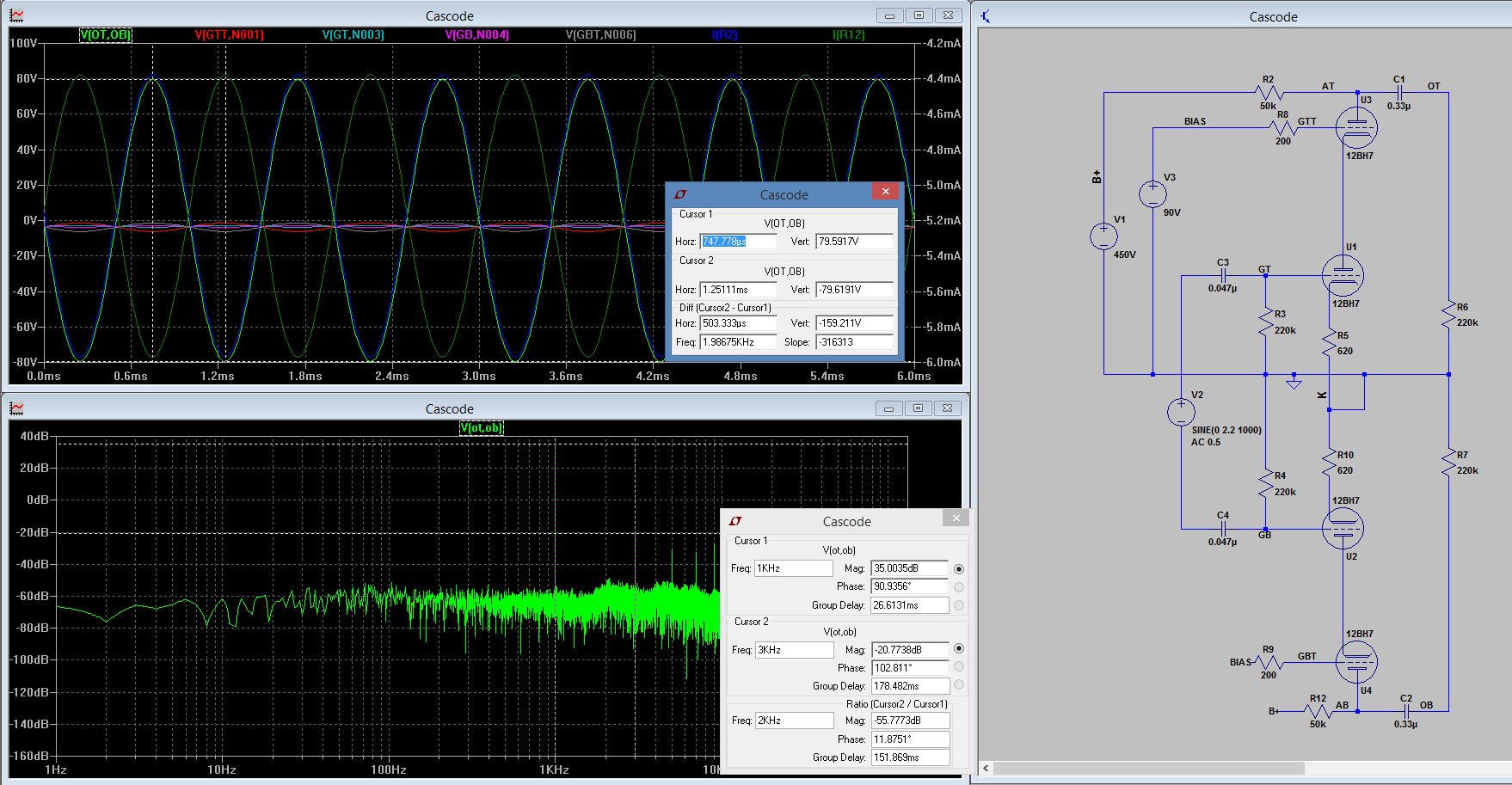Viewport: 1512px width, 785px height.
Task: Select the Cursor 1 Group Delay radio button
Action: click(x=959, y=605)
